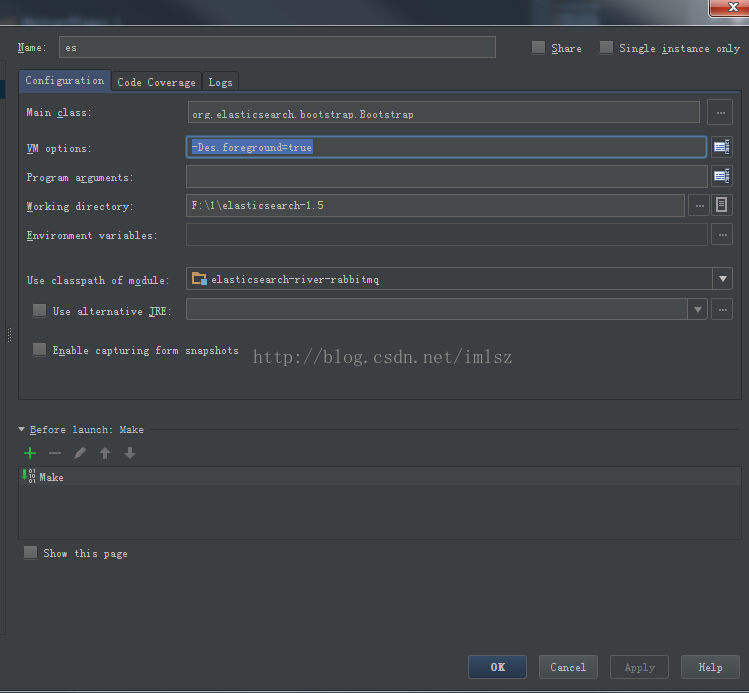Toggle Show this page checkbox
The image size is (749, 693).
31,553
